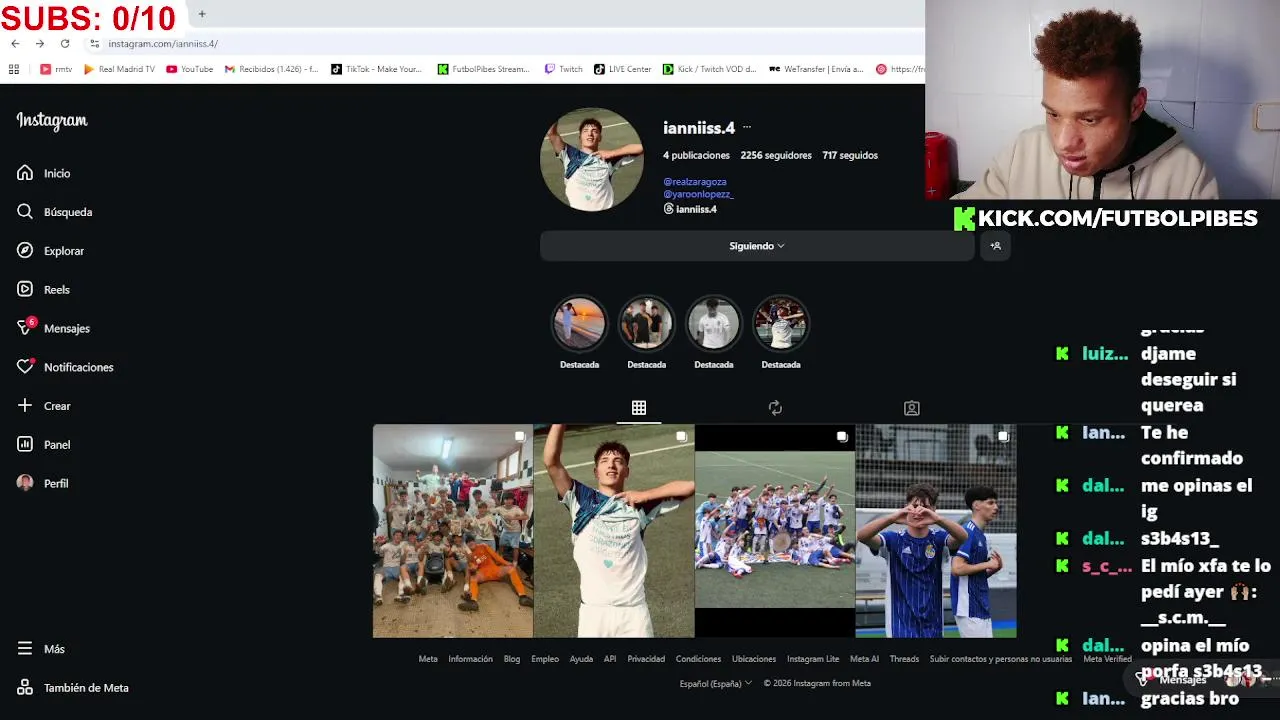The height and width of the screenshot is (720, 1280).
Task: Open the YouTube bookmark
Action: coord(190,69)
